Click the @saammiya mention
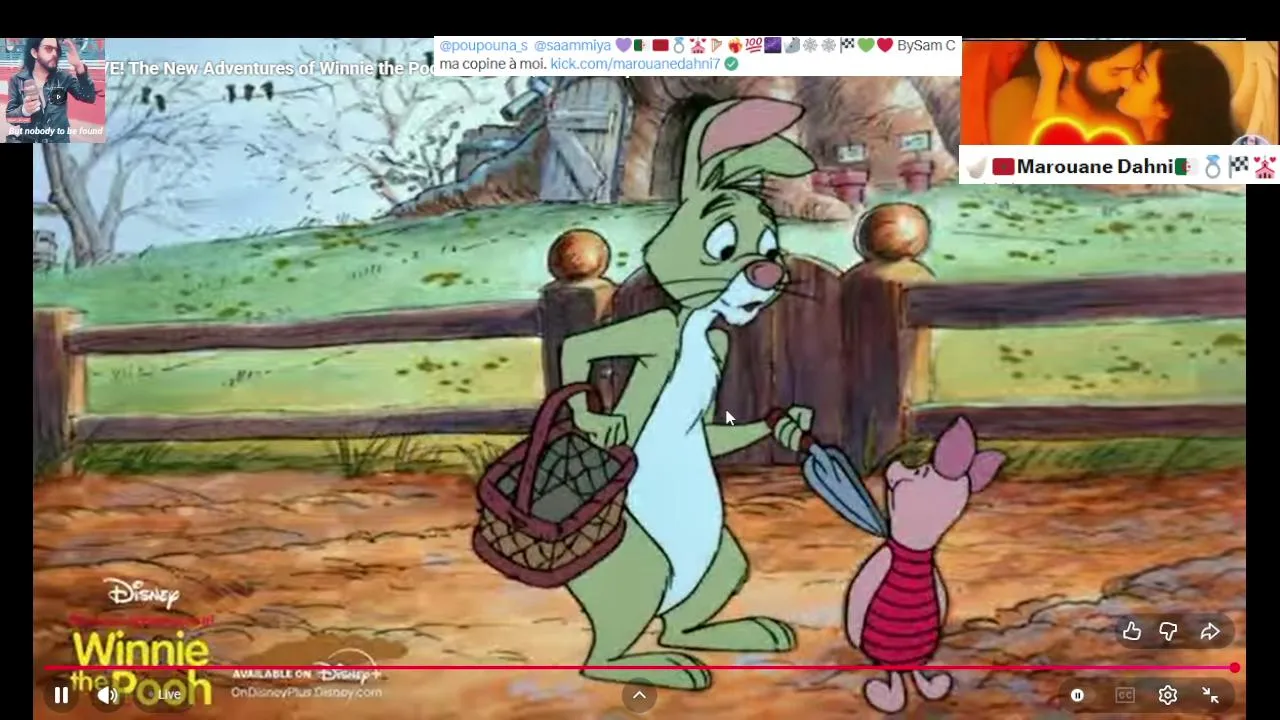This screenshot has height=720, width=1280. click(x=572, y=45)
